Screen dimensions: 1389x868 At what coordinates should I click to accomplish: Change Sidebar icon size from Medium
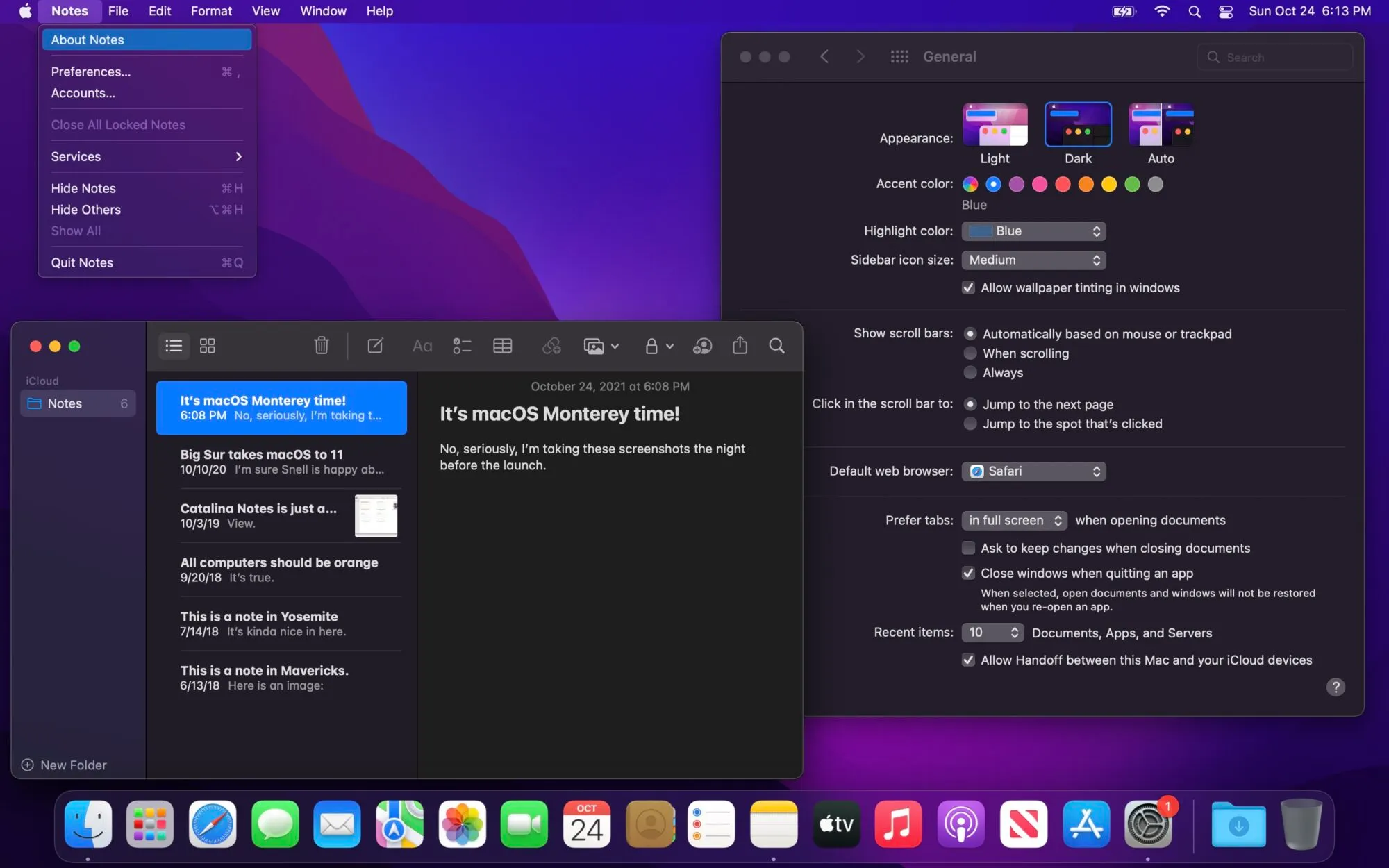click(1033, 260)
